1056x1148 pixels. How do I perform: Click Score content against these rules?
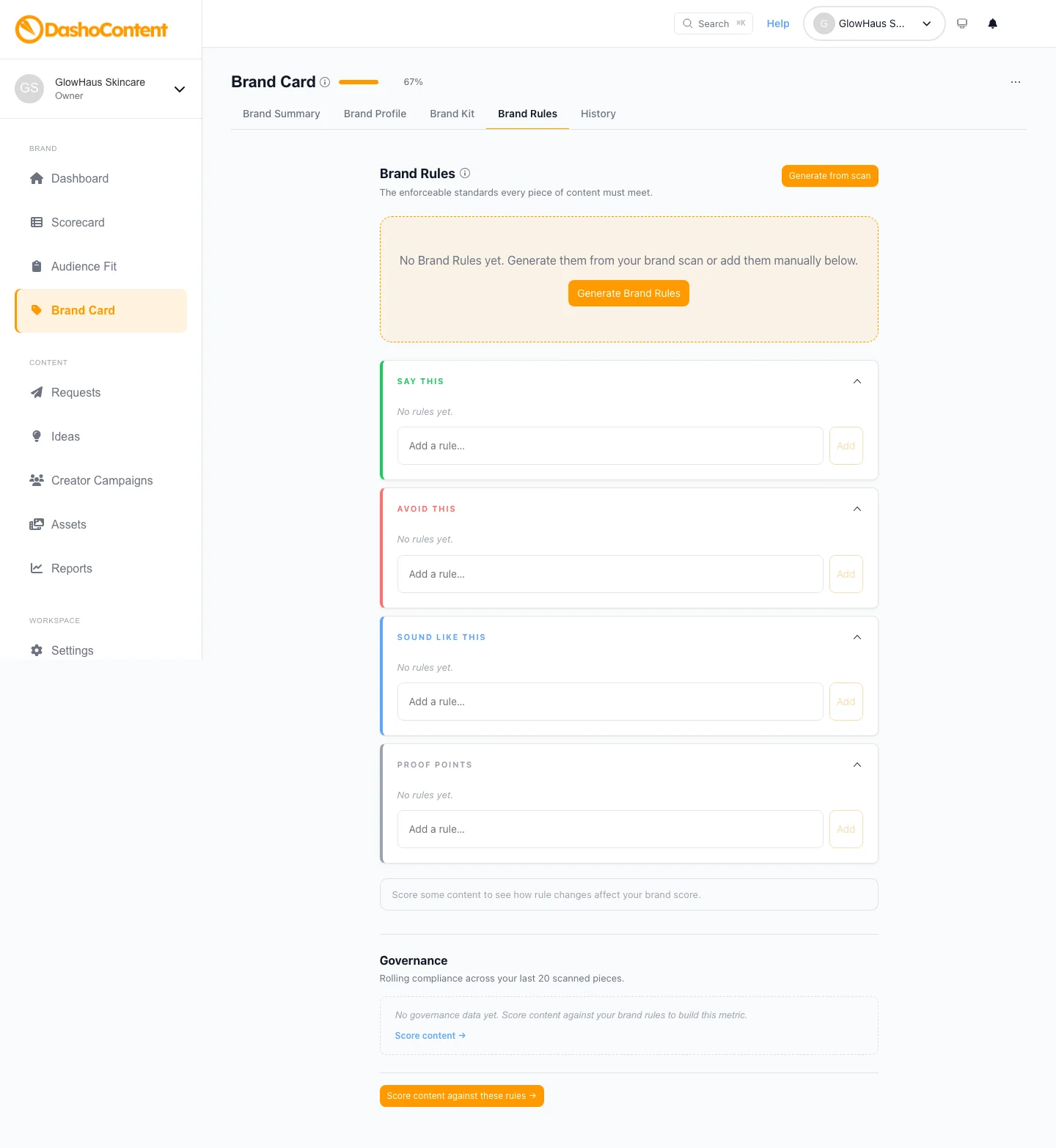(x=462, y=1096)
